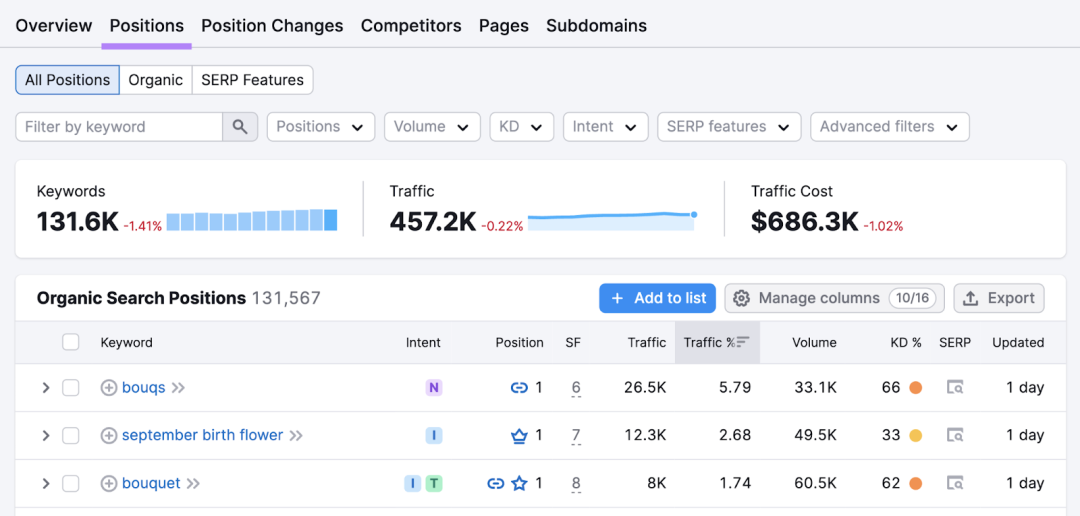Click the double arrows after bouqs

pyautogui.click(x=178, y=388)
